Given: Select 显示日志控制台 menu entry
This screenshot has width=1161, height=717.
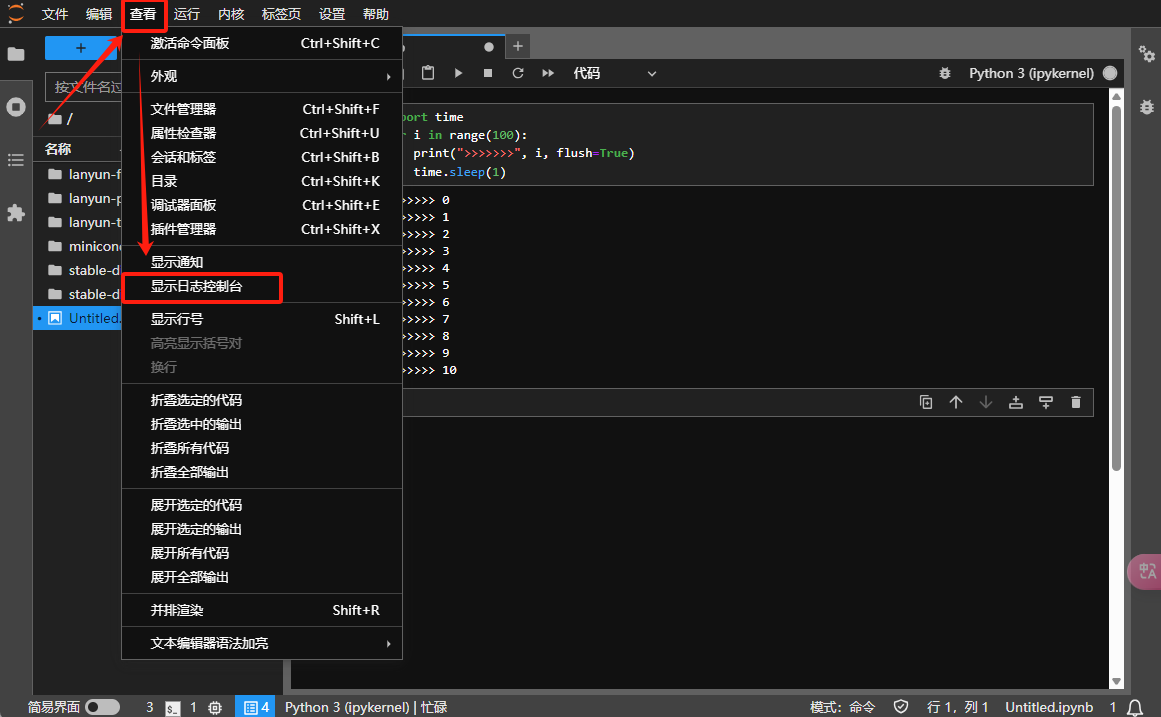Looking at the screenshot, I should point(197,286).
